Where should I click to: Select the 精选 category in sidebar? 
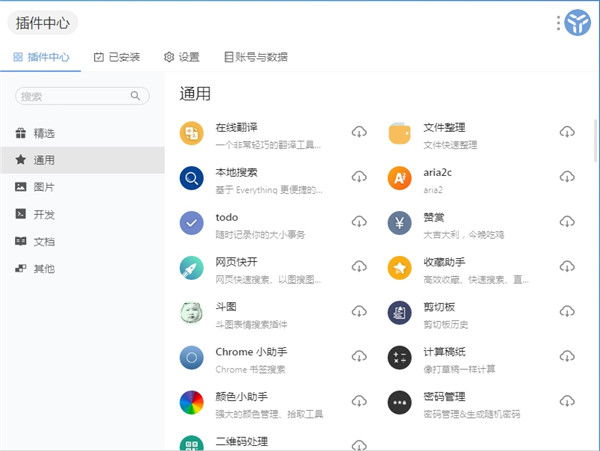pos(44,133)
